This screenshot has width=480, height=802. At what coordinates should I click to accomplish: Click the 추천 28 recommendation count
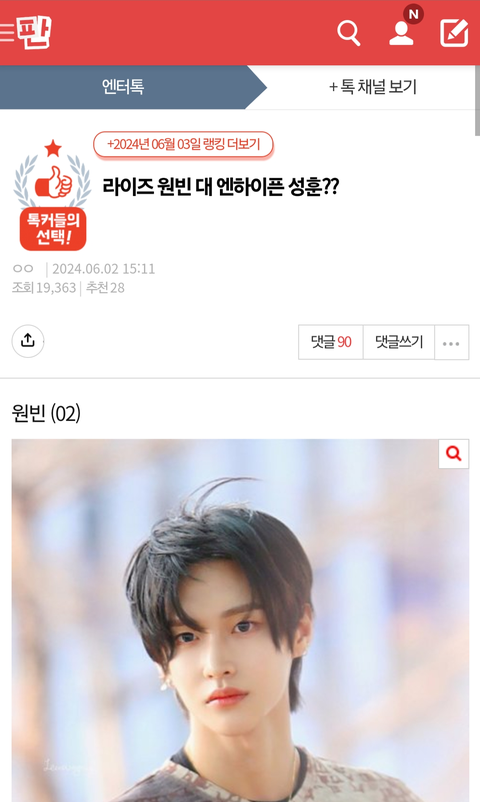click(105, 288)
